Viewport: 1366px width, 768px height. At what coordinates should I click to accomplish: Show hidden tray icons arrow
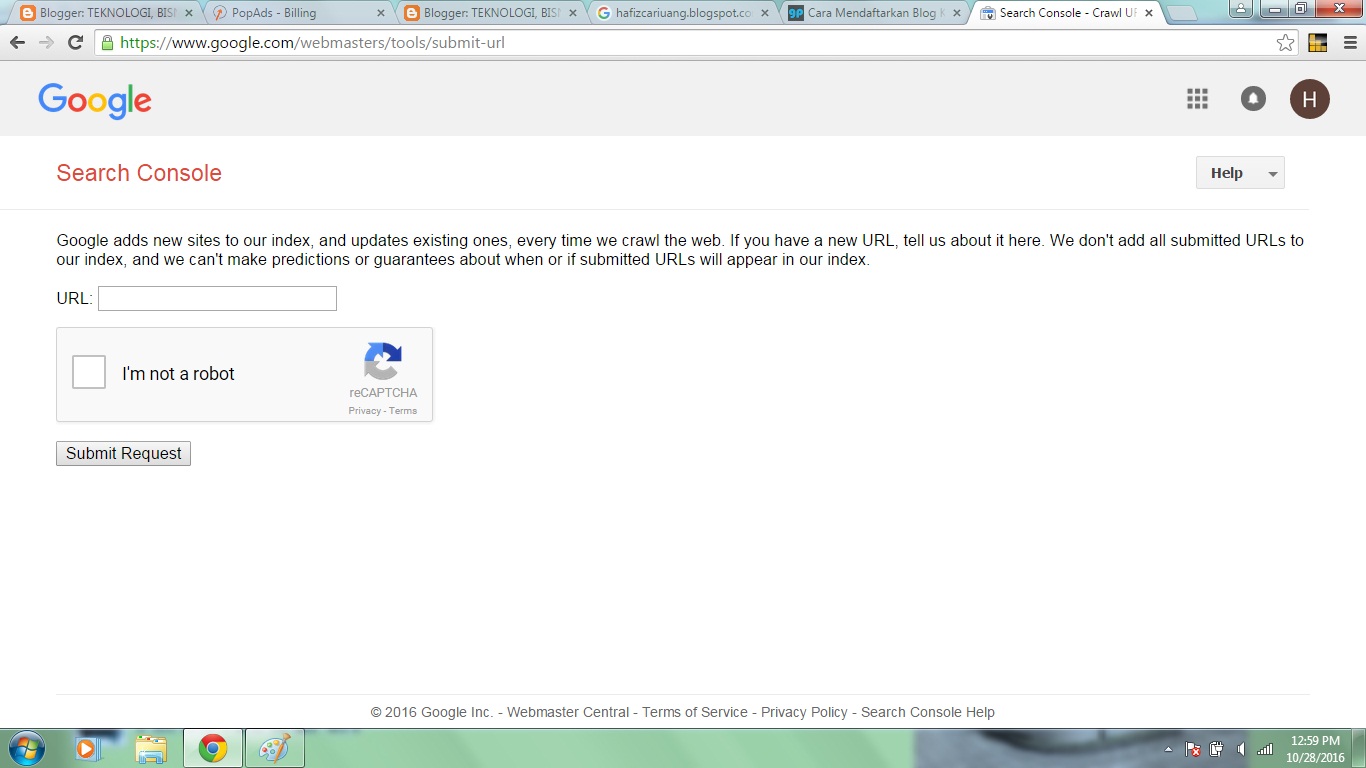[x=1168, y=749]
